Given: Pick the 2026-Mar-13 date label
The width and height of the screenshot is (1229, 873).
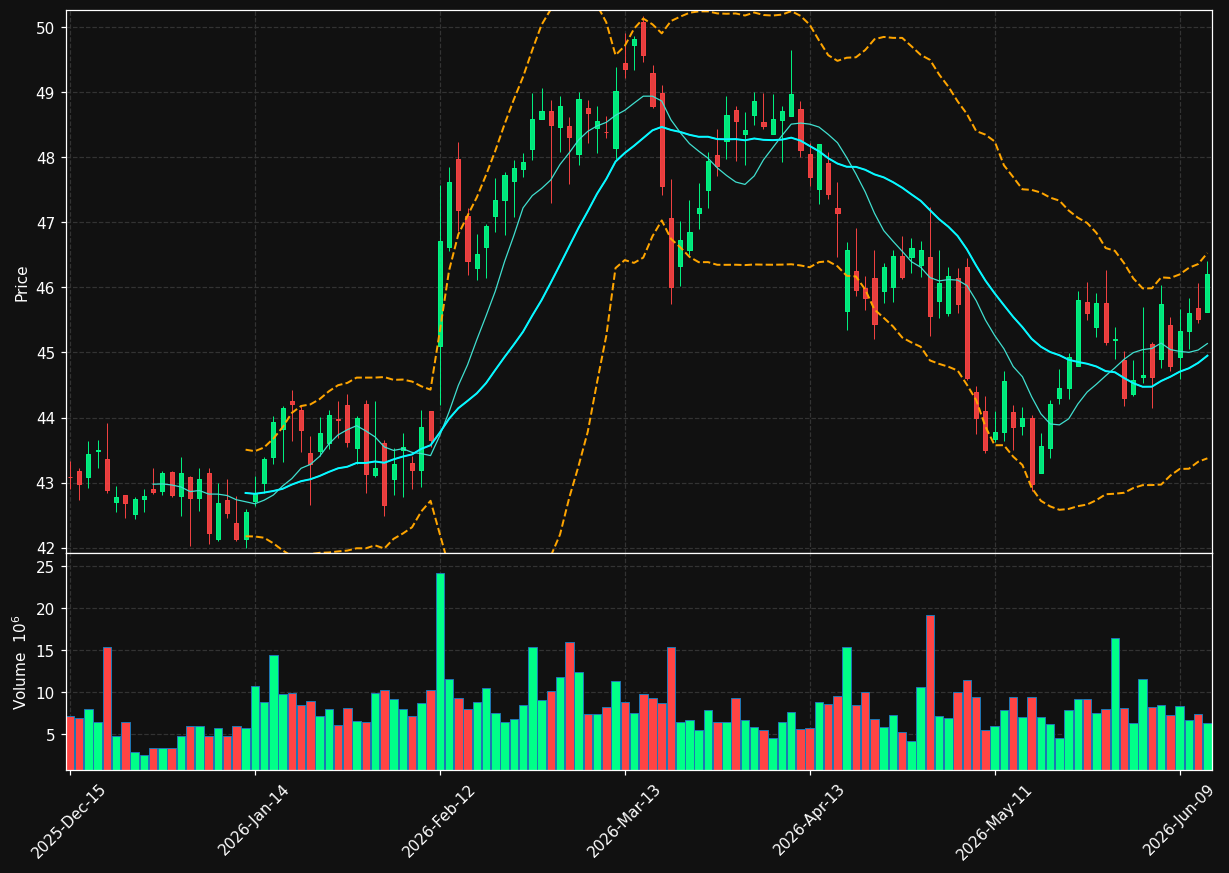Looking at the screenshot, I should (x=623, y=820).
